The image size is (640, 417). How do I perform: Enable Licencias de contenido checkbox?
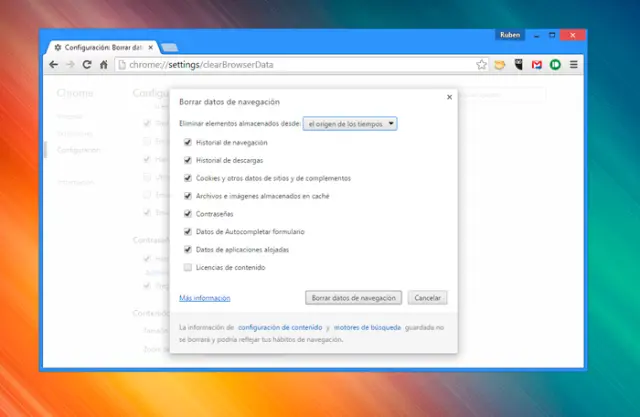tap(188, 268)
